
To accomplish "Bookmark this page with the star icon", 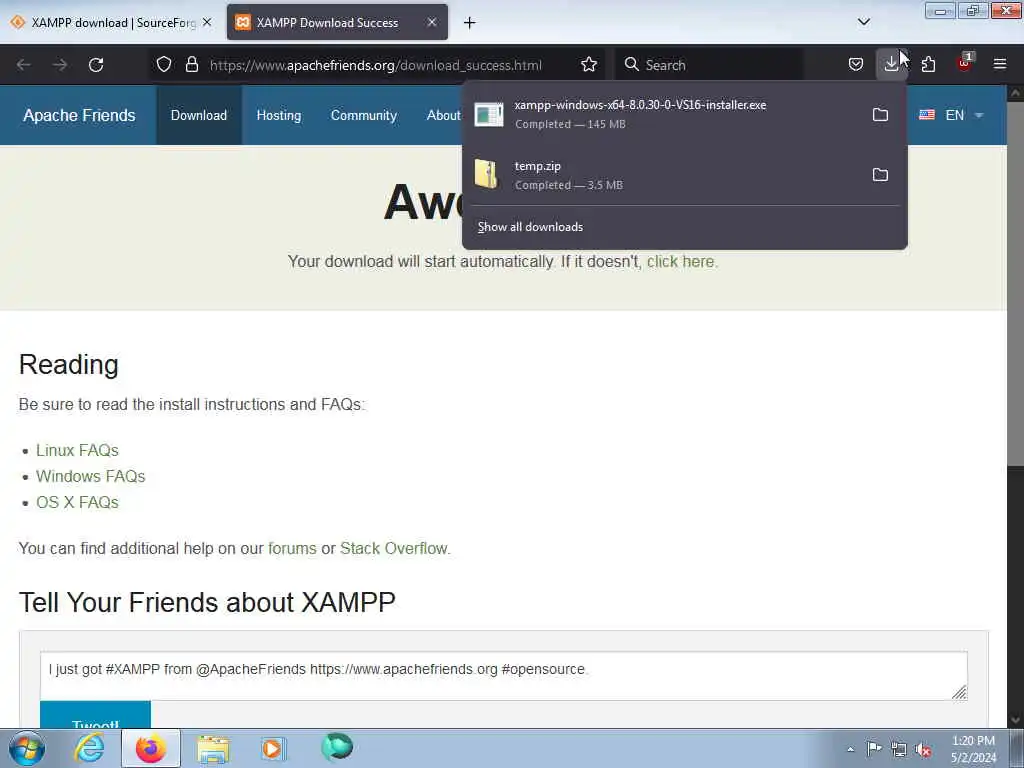I will click(588, 65).
